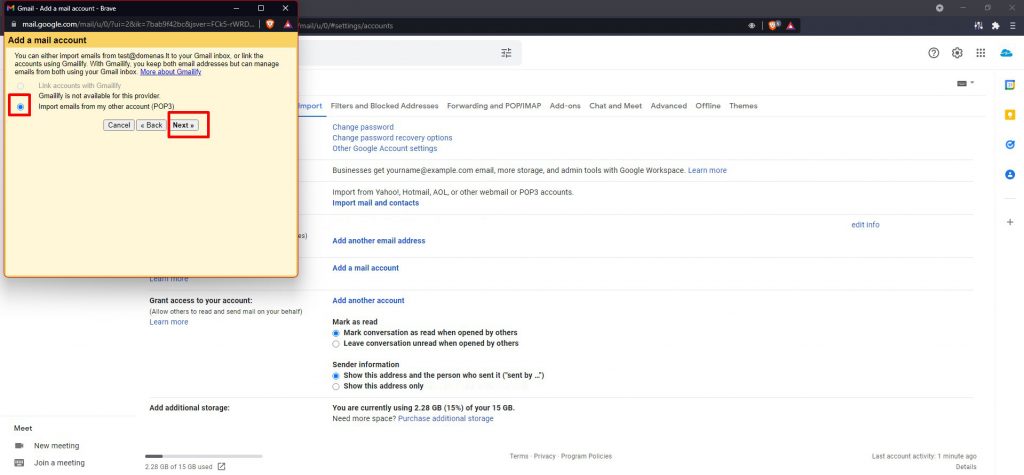Open Brave Shields in main window
The image size is (1024, 475).
click(773, 25)
